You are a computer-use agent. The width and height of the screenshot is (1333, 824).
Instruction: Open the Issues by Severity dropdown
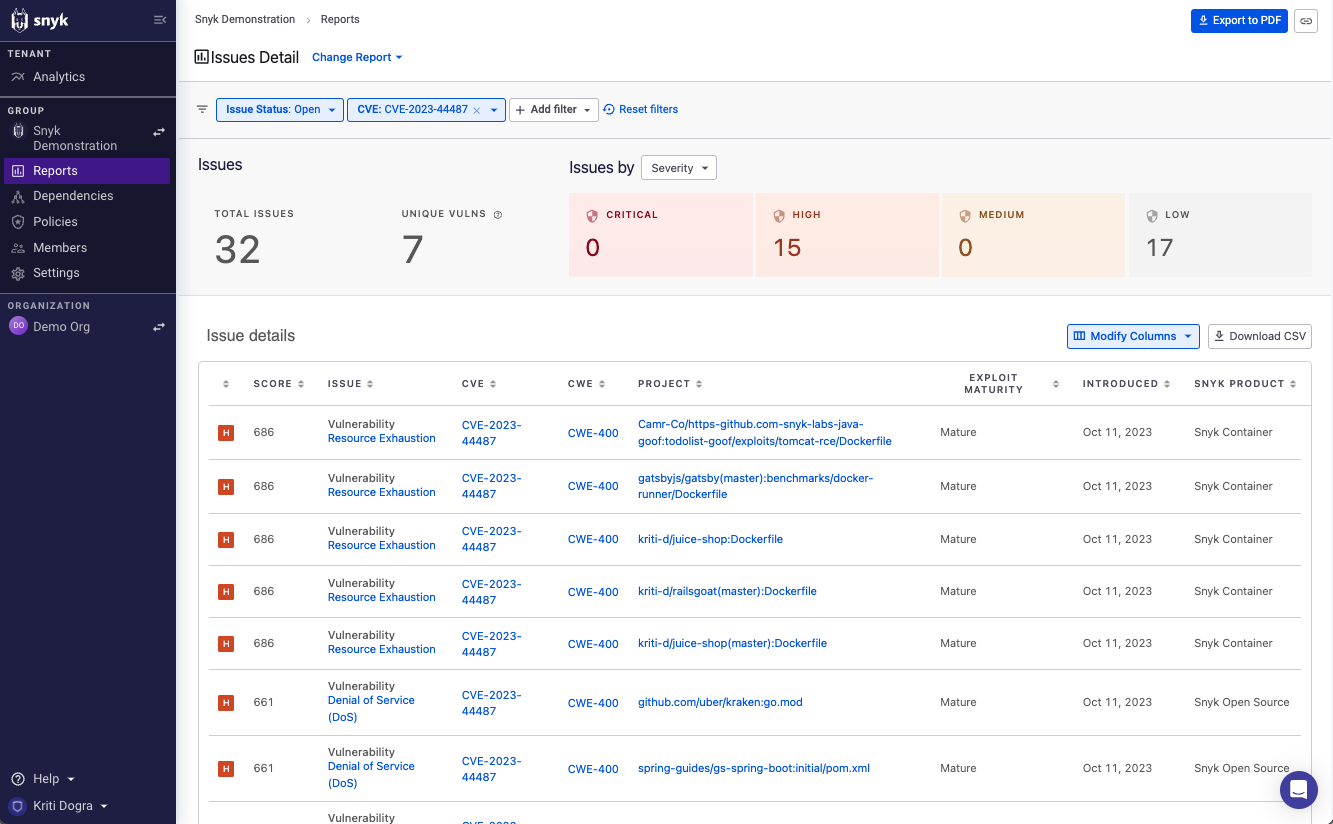coord(679,168)
